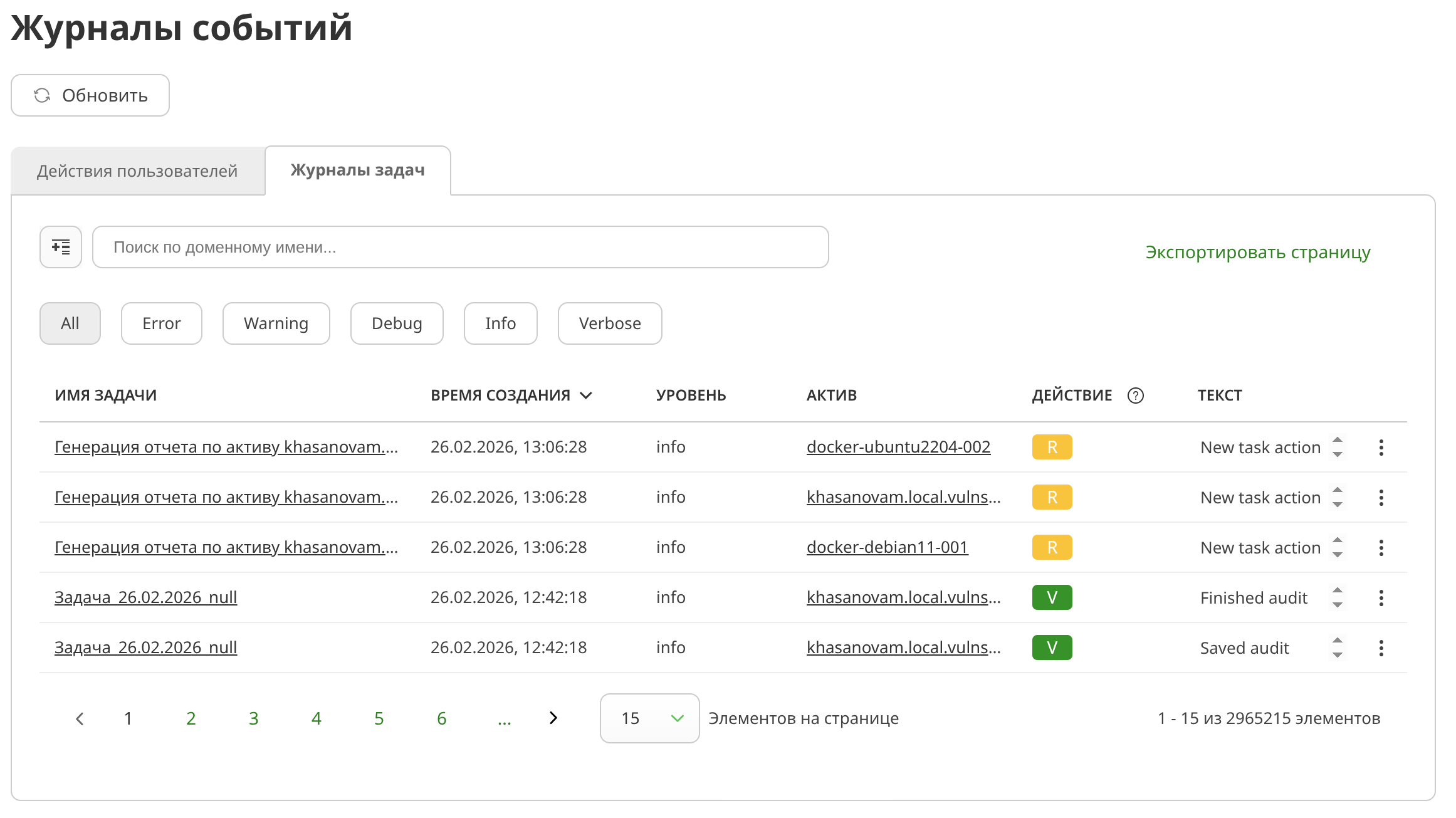Click the orange R action badge in first row

[x=1052, y=448]
